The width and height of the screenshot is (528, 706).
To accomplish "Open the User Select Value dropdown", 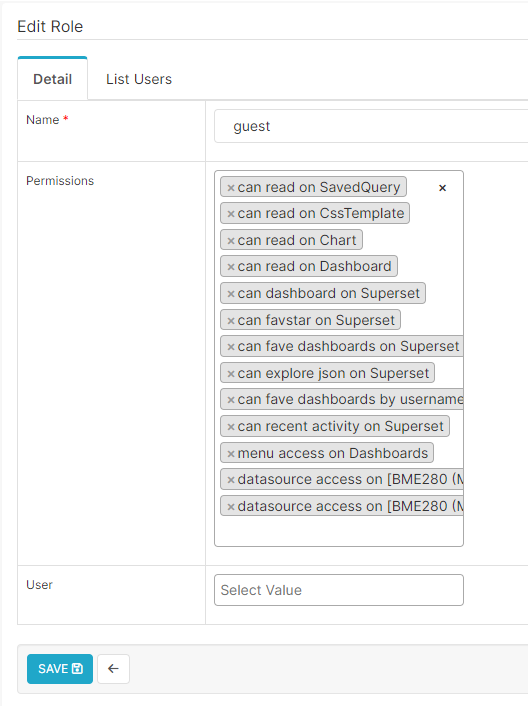I will [x=338, y=590].
